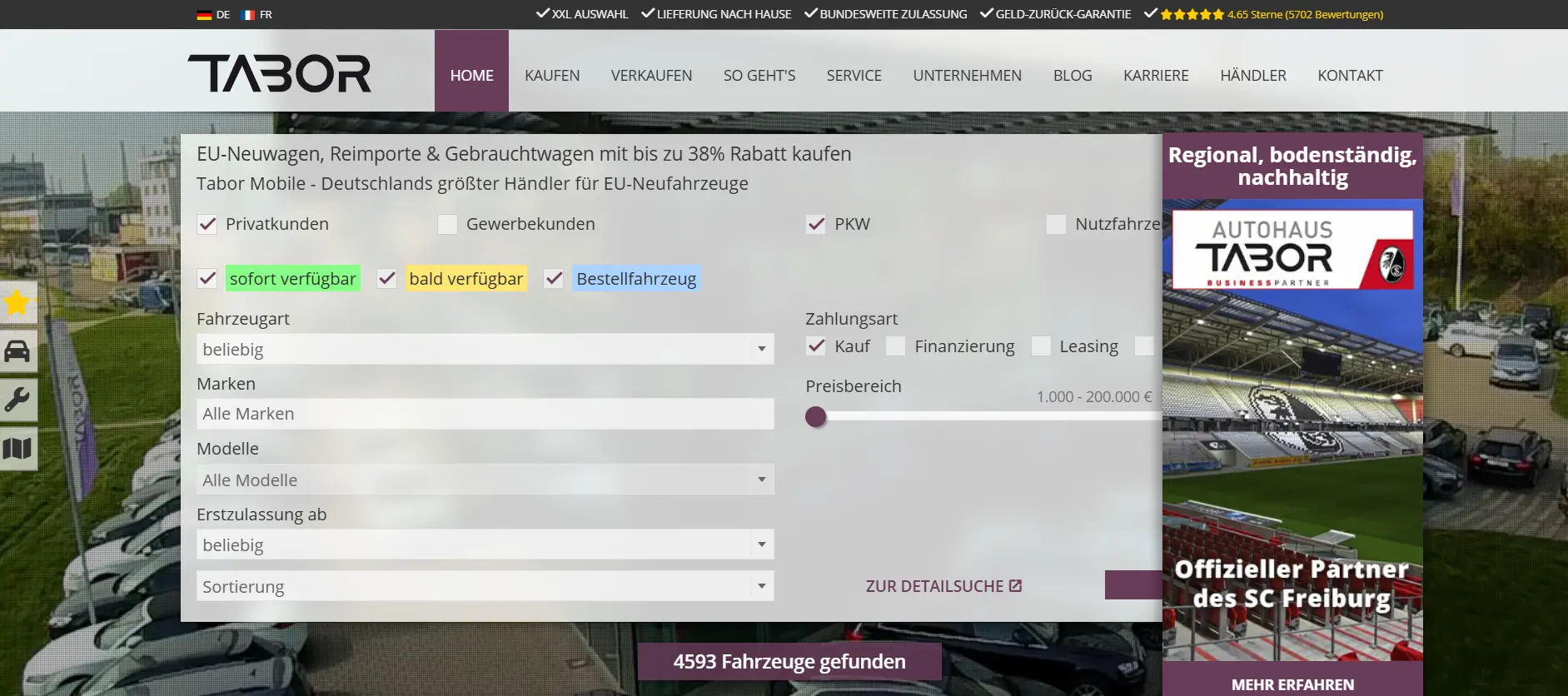1568x696 pixels.
Task: Expand the Erstzulassung ab dropdown
Action: point(485,544)
